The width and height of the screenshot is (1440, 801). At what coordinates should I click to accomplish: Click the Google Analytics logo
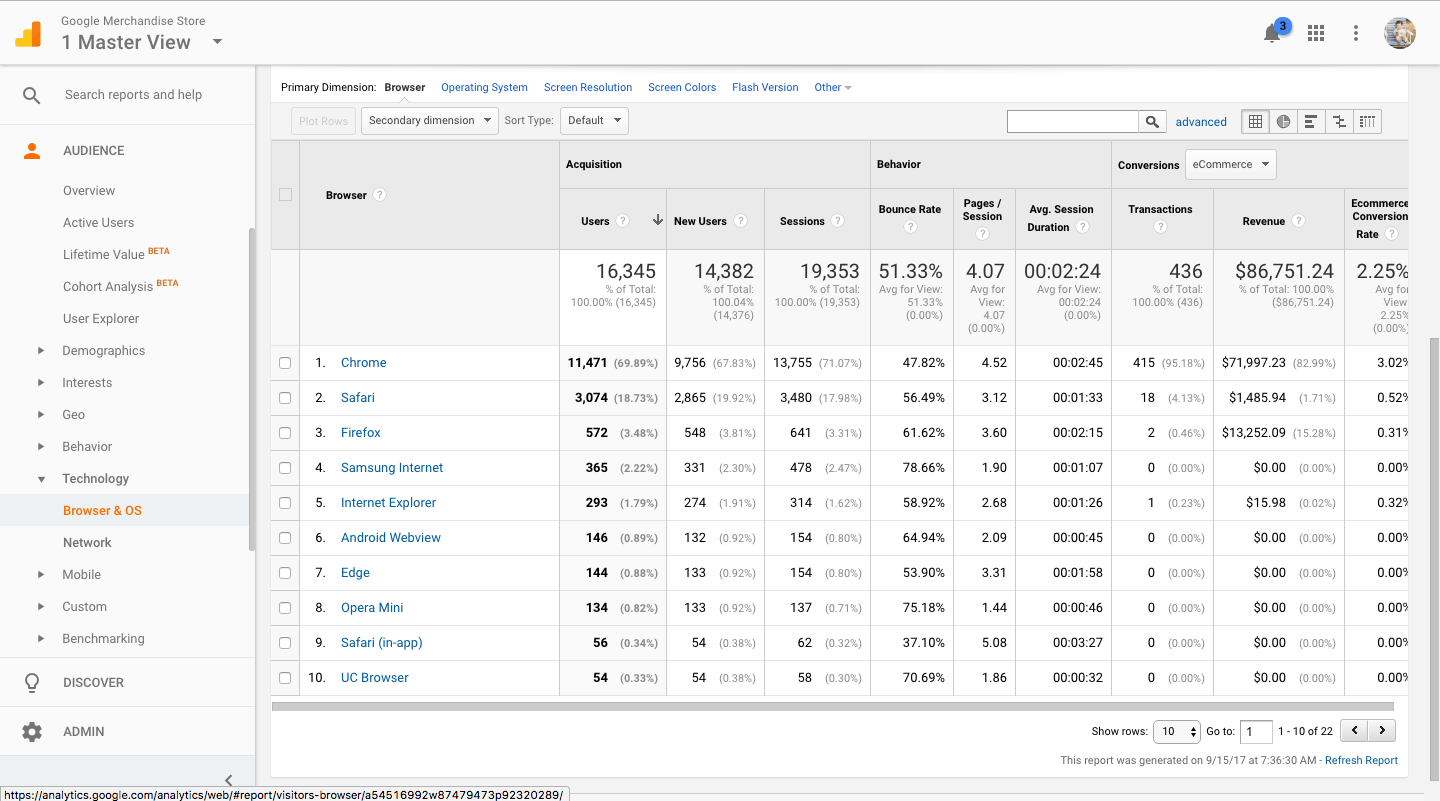pos(28,34)
